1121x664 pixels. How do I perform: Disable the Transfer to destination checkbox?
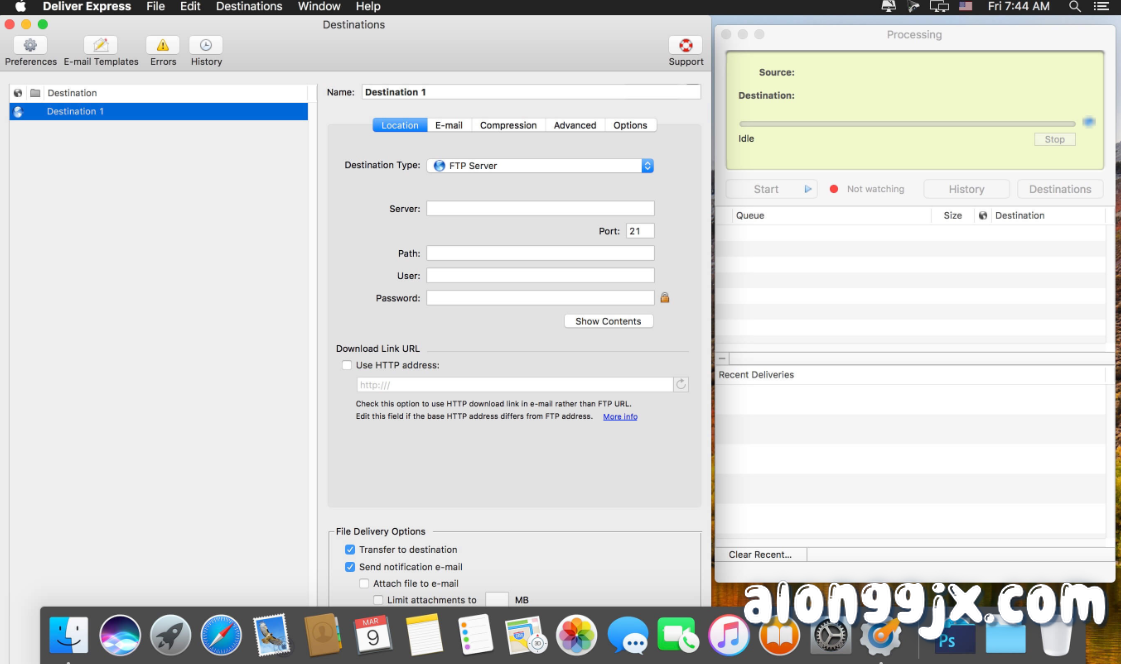click(x=350, y=549)
